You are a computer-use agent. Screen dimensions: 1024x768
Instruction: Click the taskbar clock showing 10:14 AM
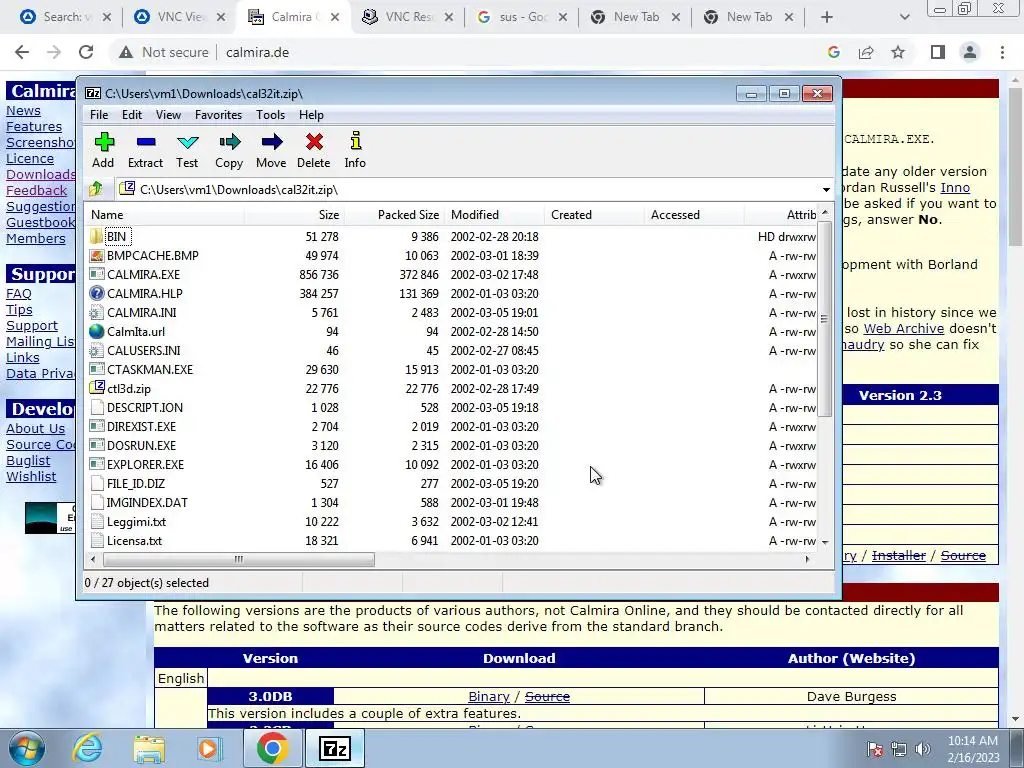[x=973, y=748]
